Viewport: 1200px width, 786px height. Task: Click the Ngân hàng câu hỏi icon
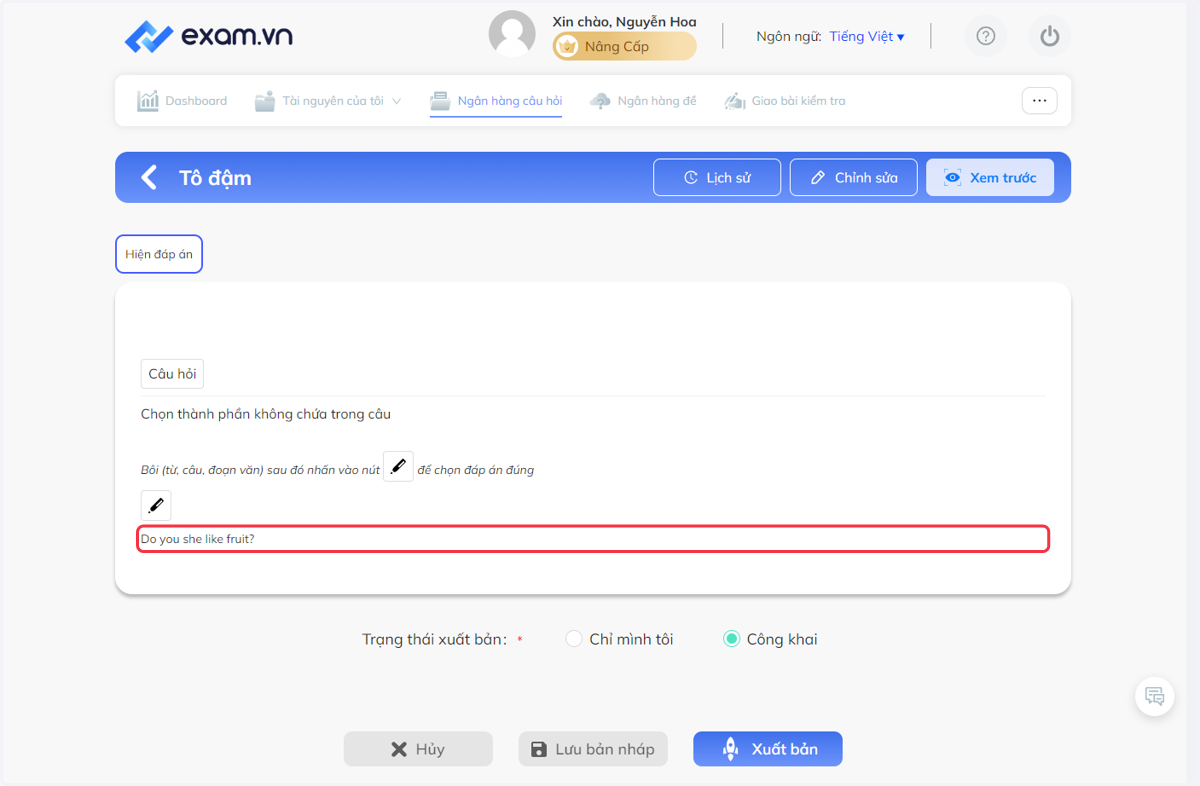[440, 101]
